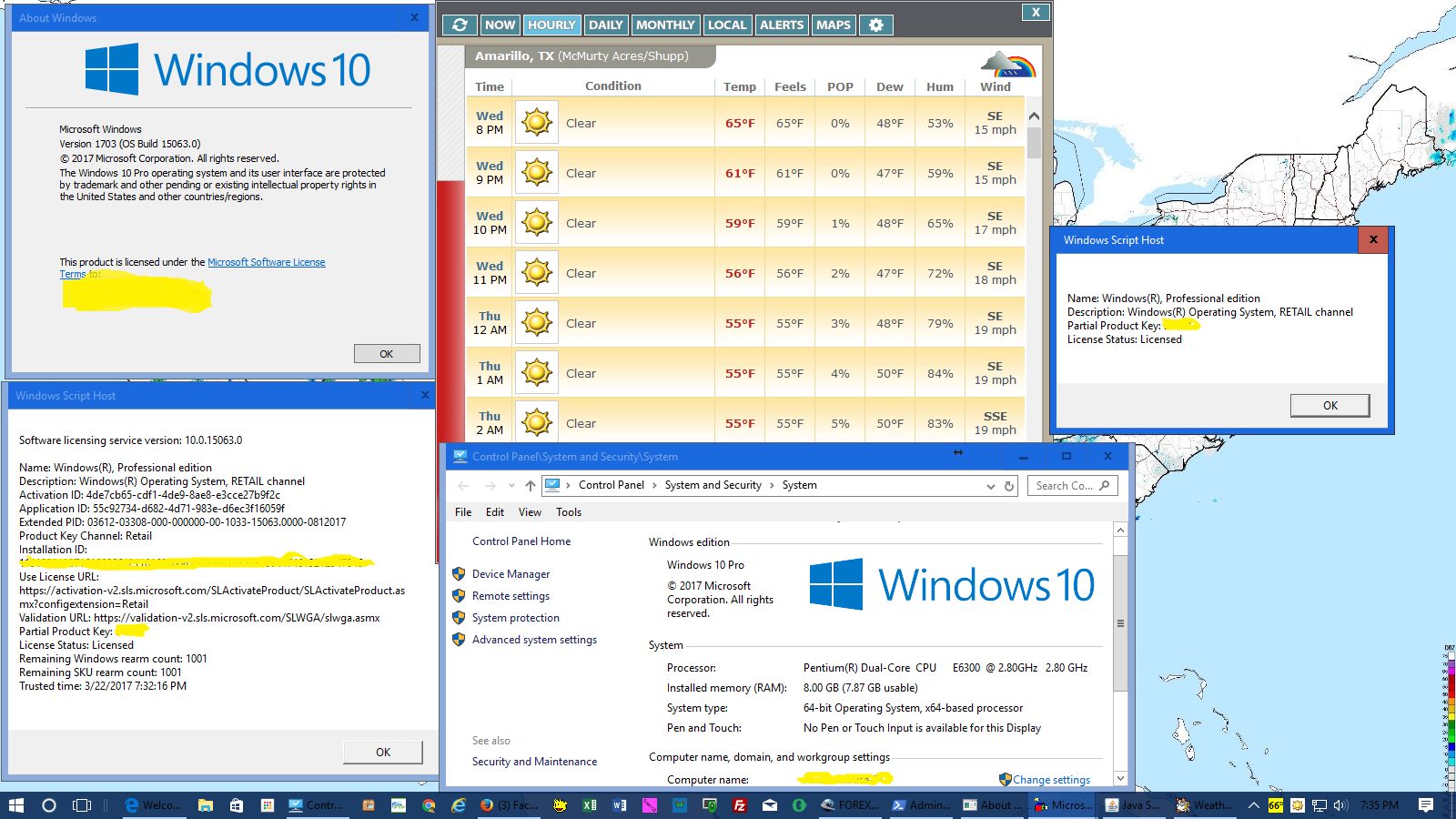The height and width of the screenshot is (819, 1456).
Task: Open the Mail app from the taskbar
Action: click(770, 805)
